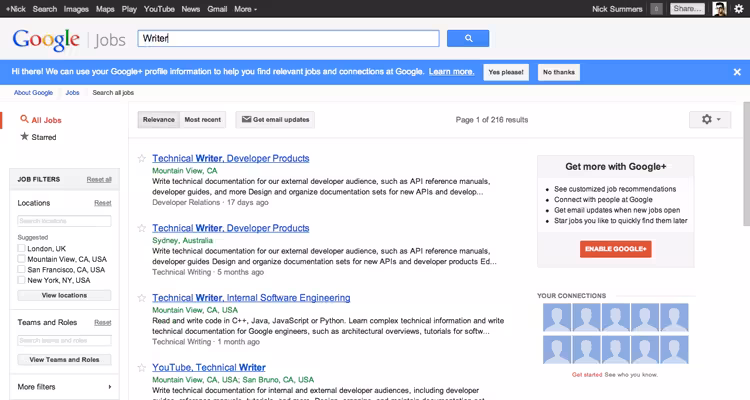Star the YouTube, Technical Writer job
This screenshot has height=400, width=750.
point(142,367)
